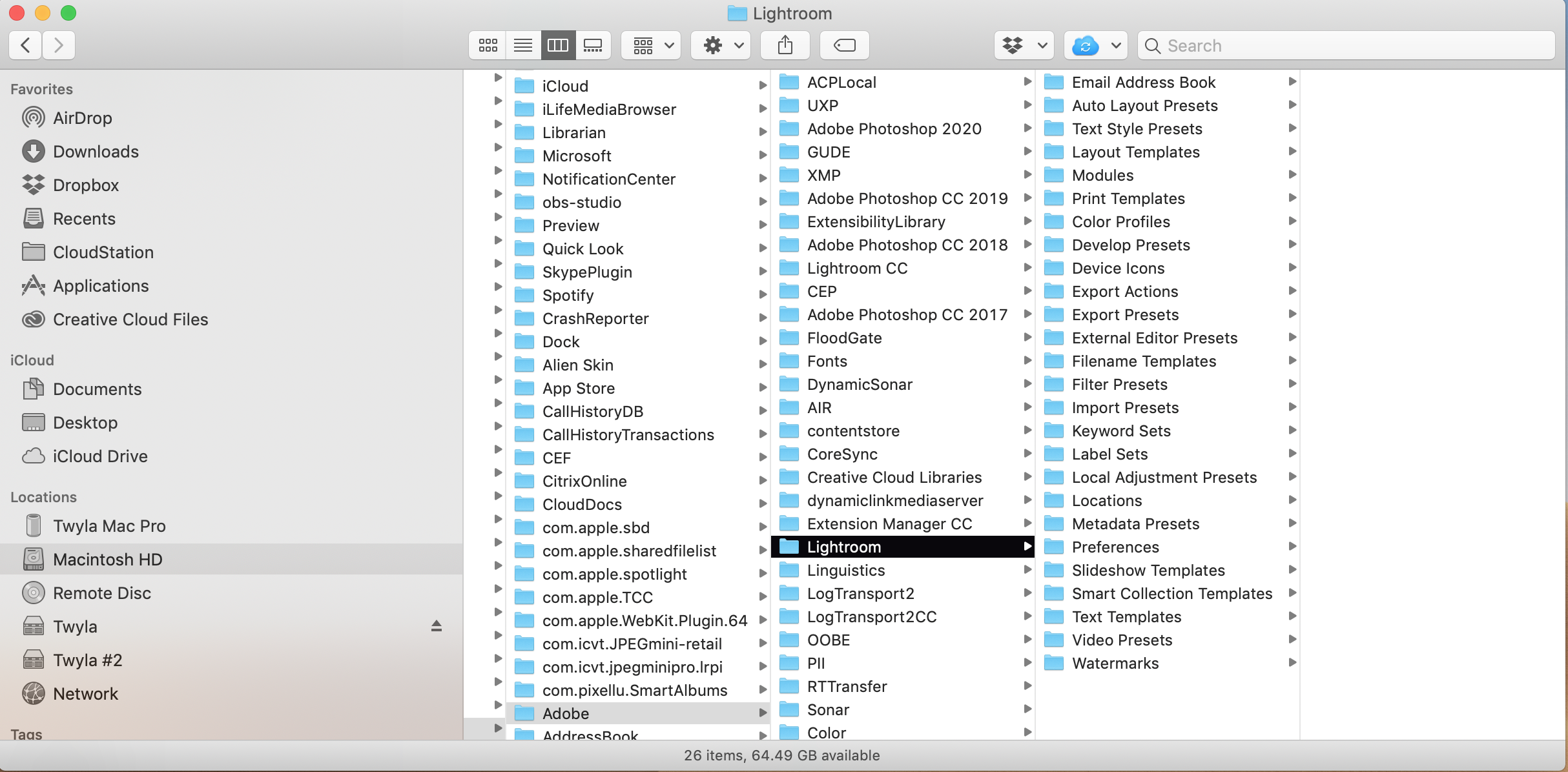Screen dimensions: 1568x772
Task: Click the Edit Tags toolbar icon
Action: 845,45
